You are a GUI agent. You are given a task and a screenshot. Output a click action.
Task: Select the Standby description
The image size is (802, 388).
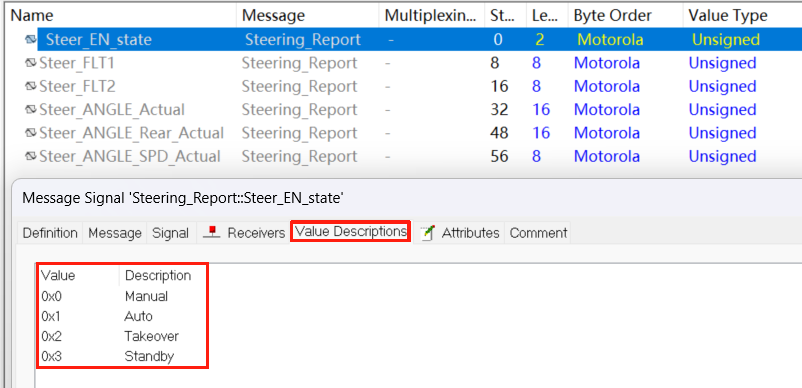click(149, 356)
